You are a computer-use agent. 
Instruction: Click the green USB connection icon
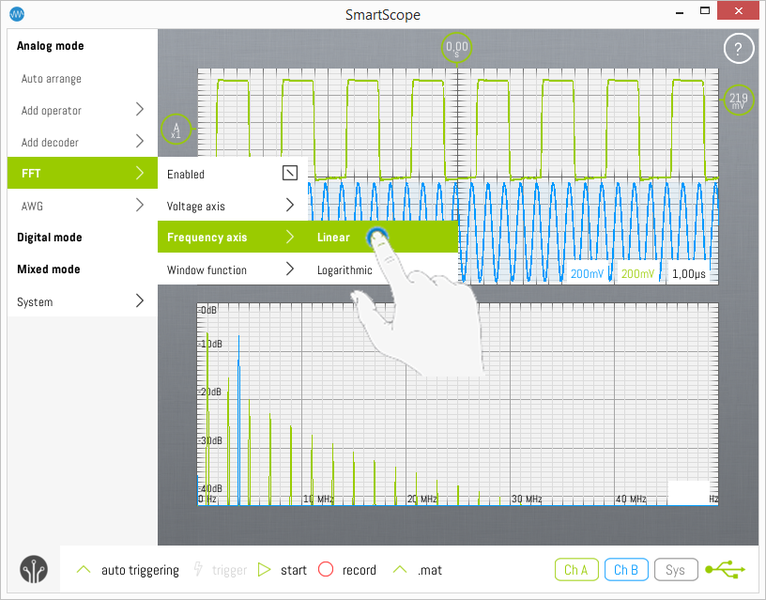pyautogui.click(x=725, y=569)
